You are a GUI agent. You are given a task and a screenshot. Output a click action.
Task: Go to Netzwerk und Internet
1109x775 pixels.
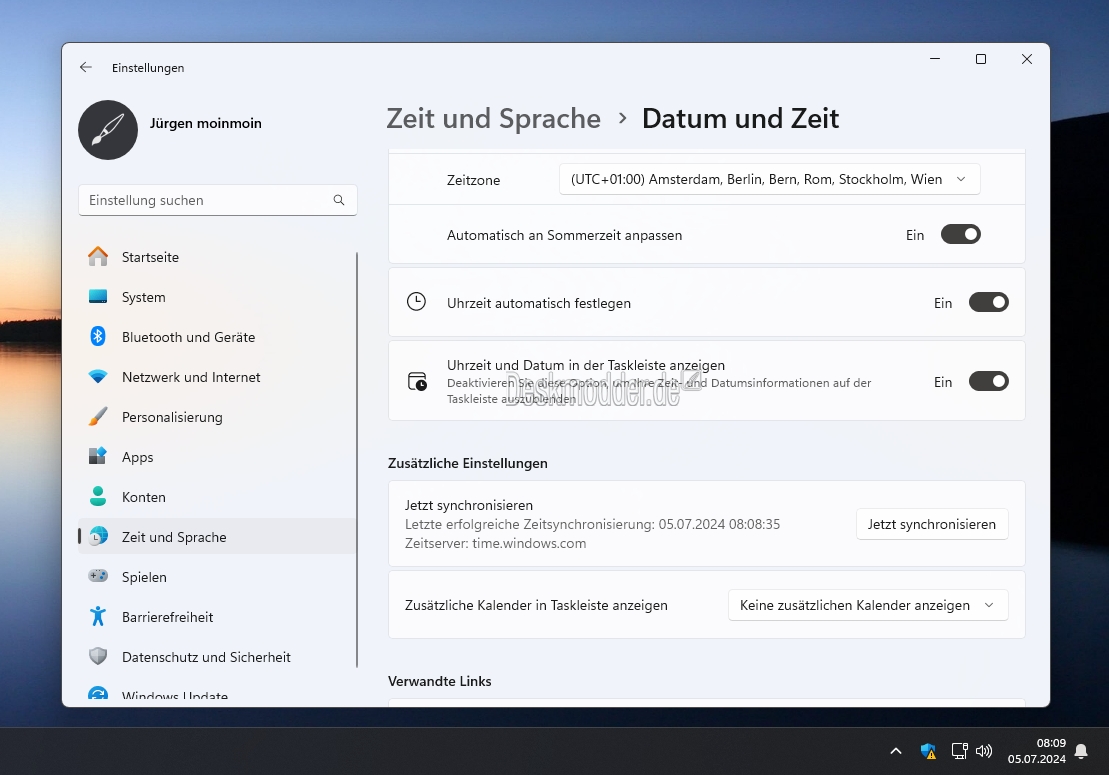(x=191, y=378)
